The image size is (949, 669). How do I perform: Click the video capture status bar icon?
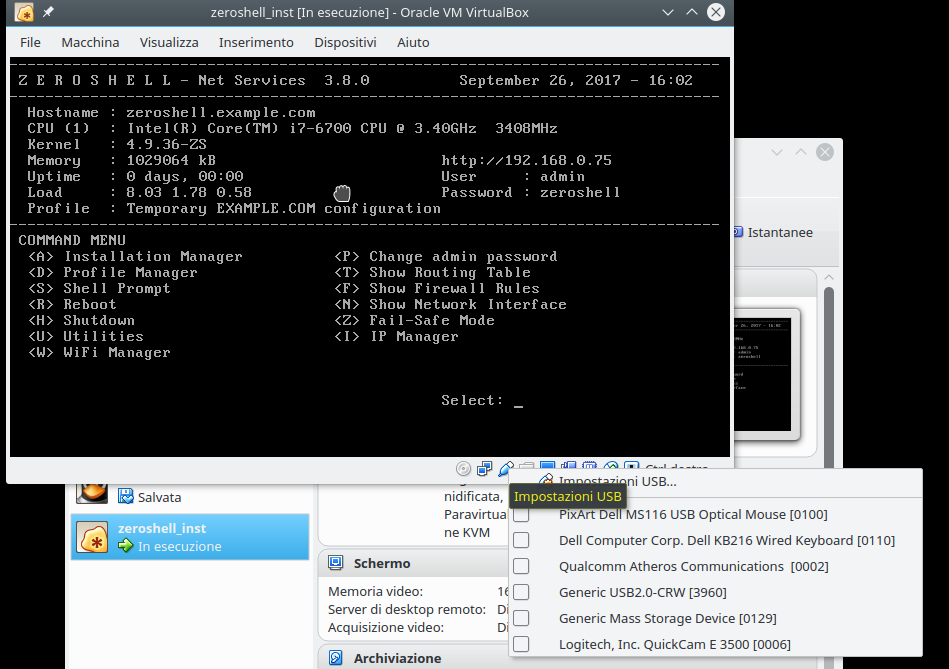[x=568, y=466]
